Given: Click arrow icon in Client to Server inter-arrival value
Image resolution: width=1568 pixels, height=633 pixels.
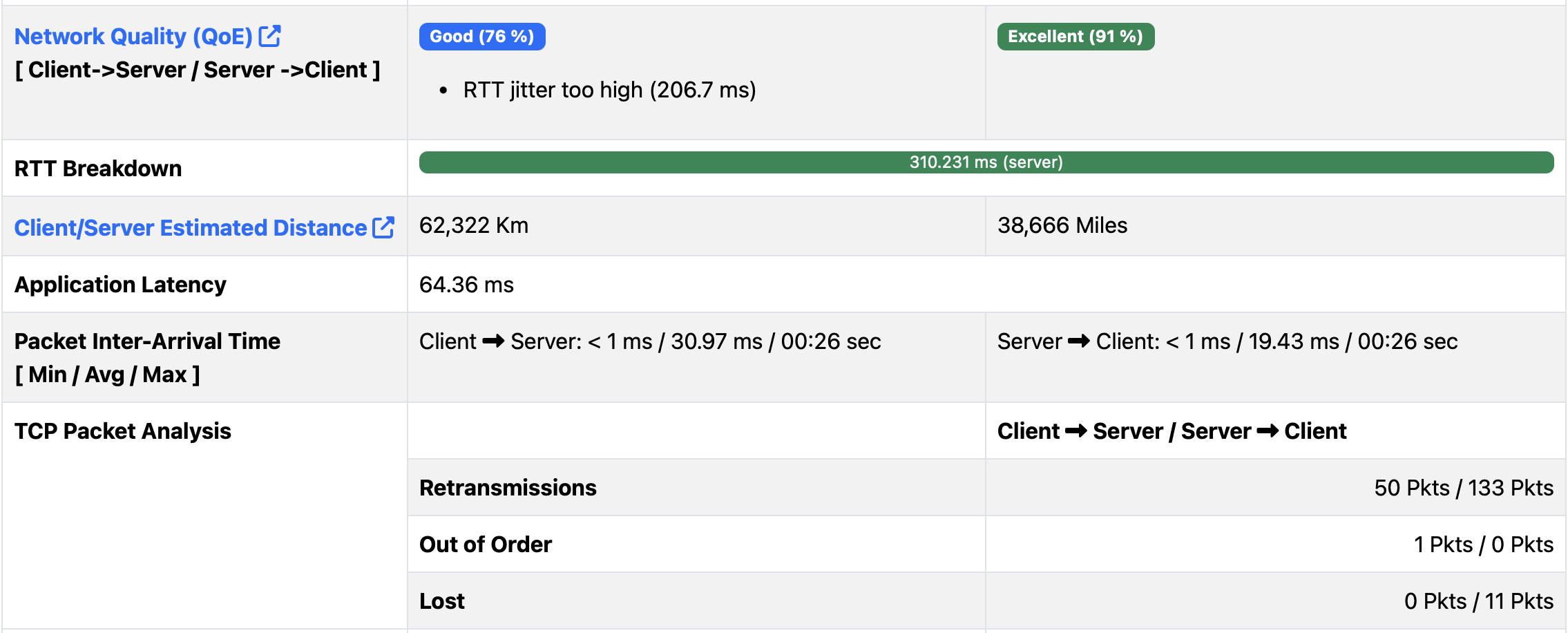Looking at the screenshot, I should [x=493, y=341].
